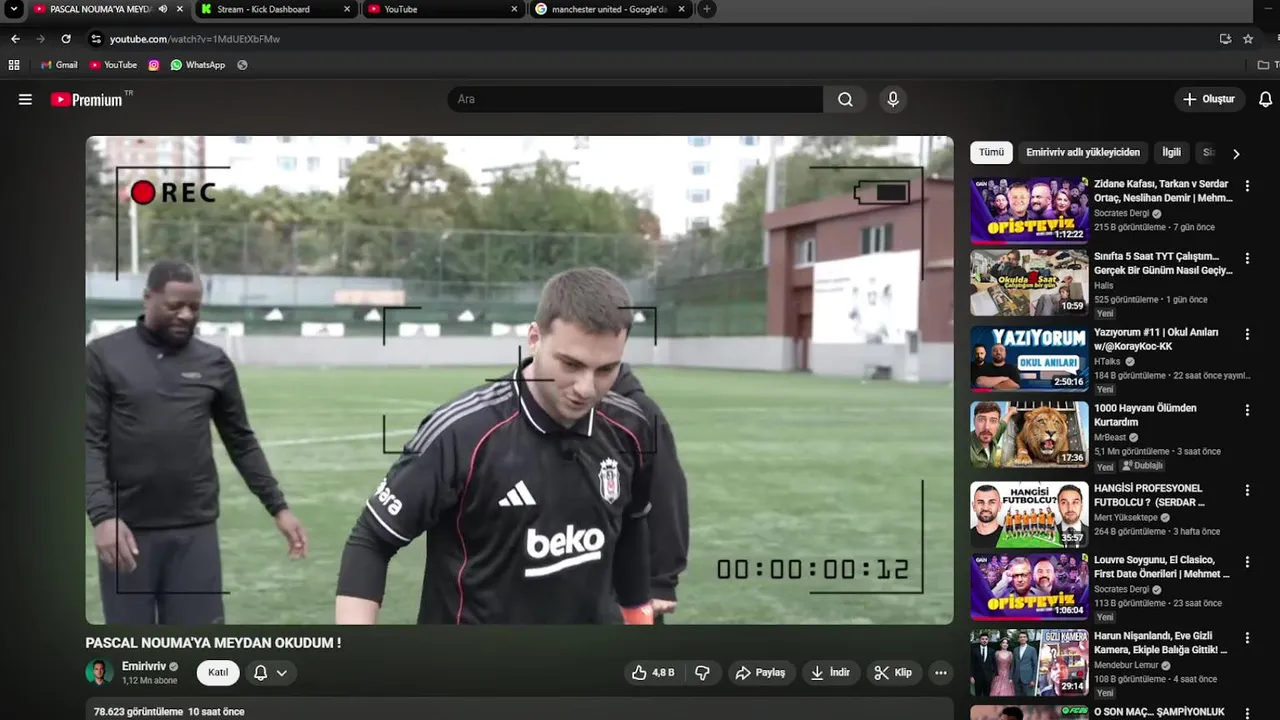Mute audio icon on the first tab
This screenshot has height=720, width=1280.
(163, 9)
